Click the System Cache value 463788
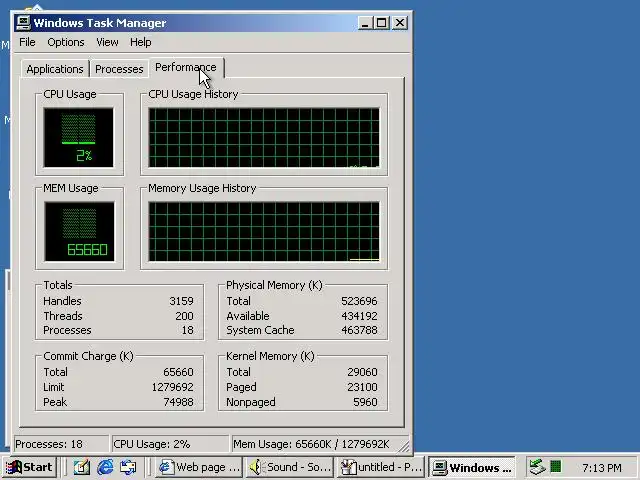The image size is (640, 480). click(359, 330)
